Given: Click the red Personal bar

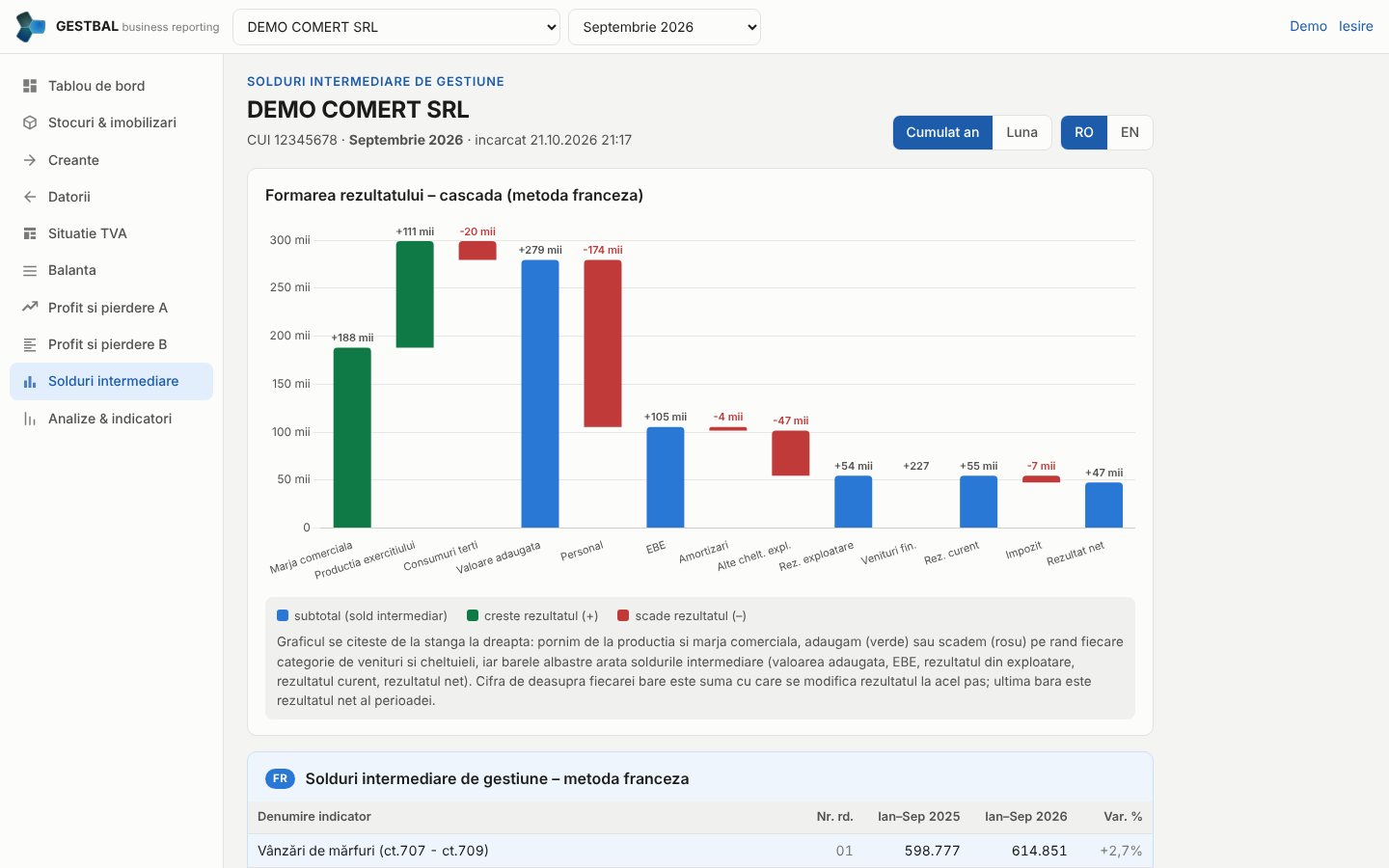Looking at the screenshot, I should point(603,343).
